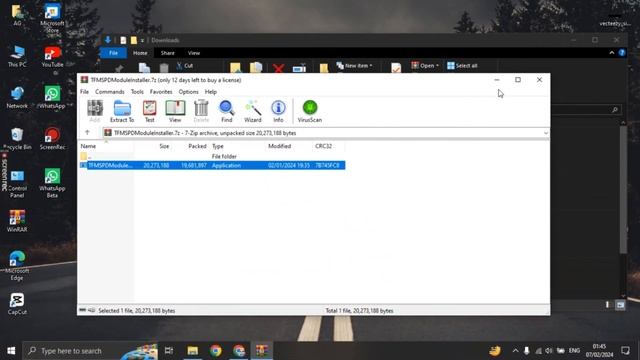Click the Explorer help question icon
The width and height of the screenshot is (640, 360).
click(622, 53)
